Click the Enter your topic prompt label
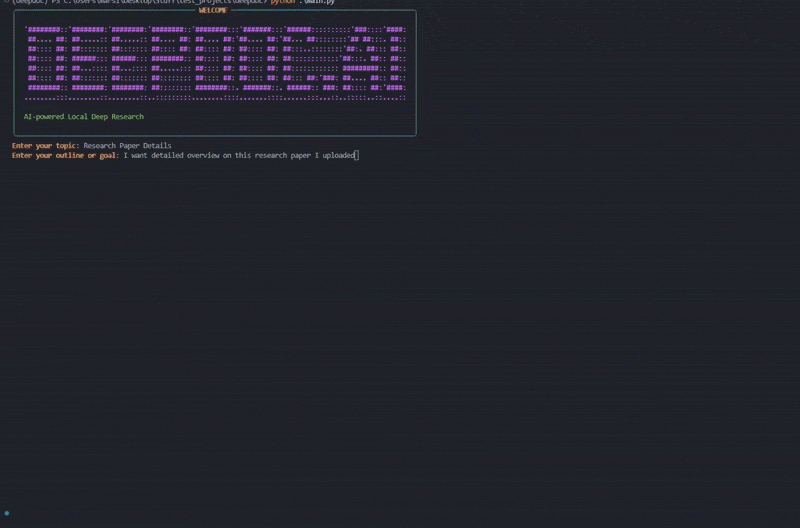Screen dimensions: 800x528 (44, 146)
